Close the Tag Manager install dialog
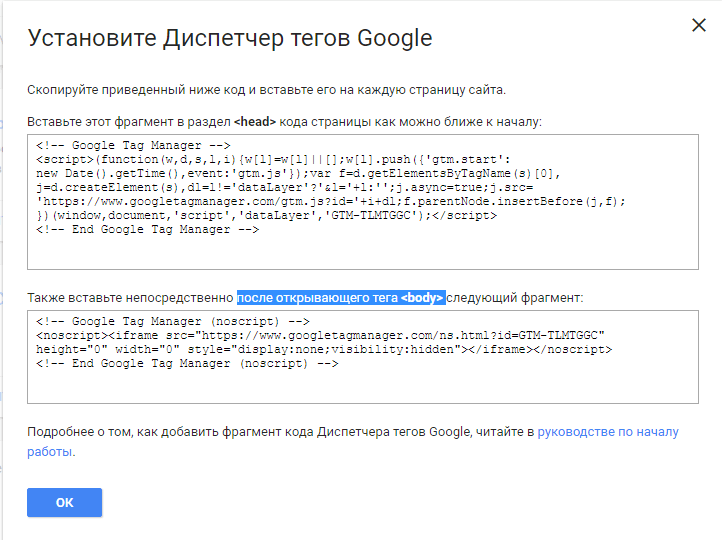722x540 pixels. (x=699, y=25)
